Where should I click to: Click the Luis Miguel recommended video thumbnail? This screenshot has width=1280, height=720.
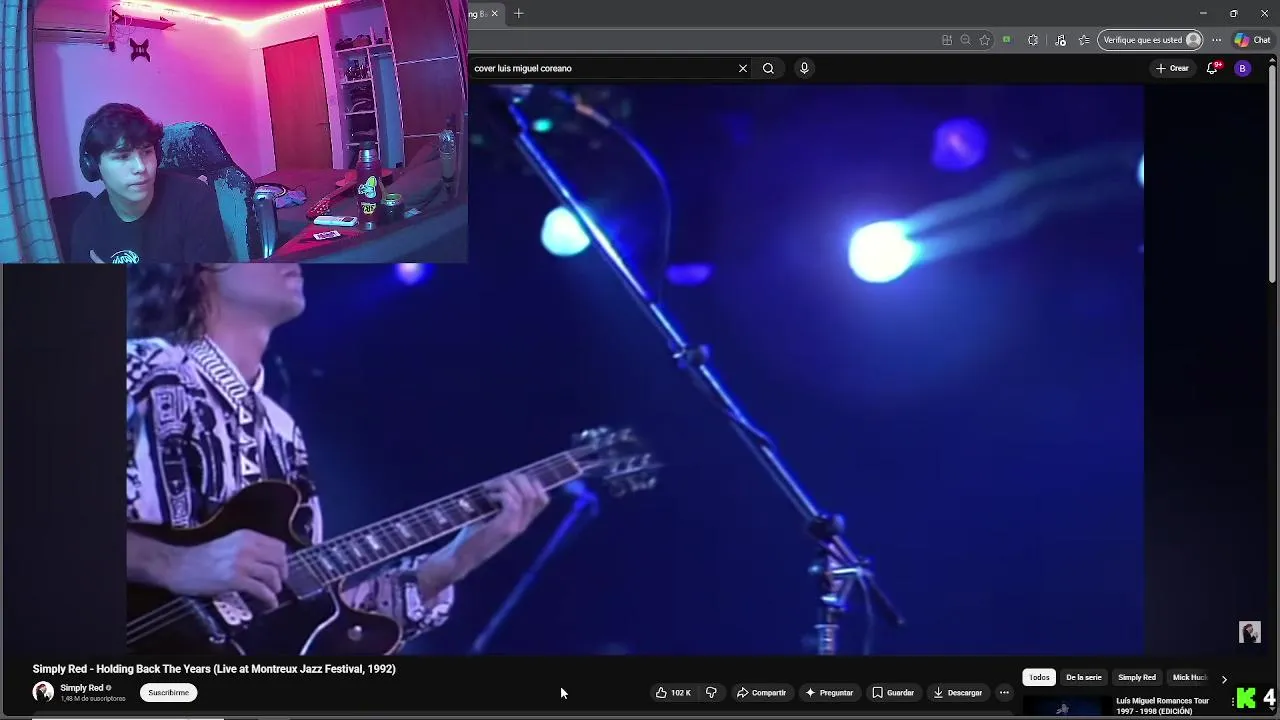[1066, 708]
